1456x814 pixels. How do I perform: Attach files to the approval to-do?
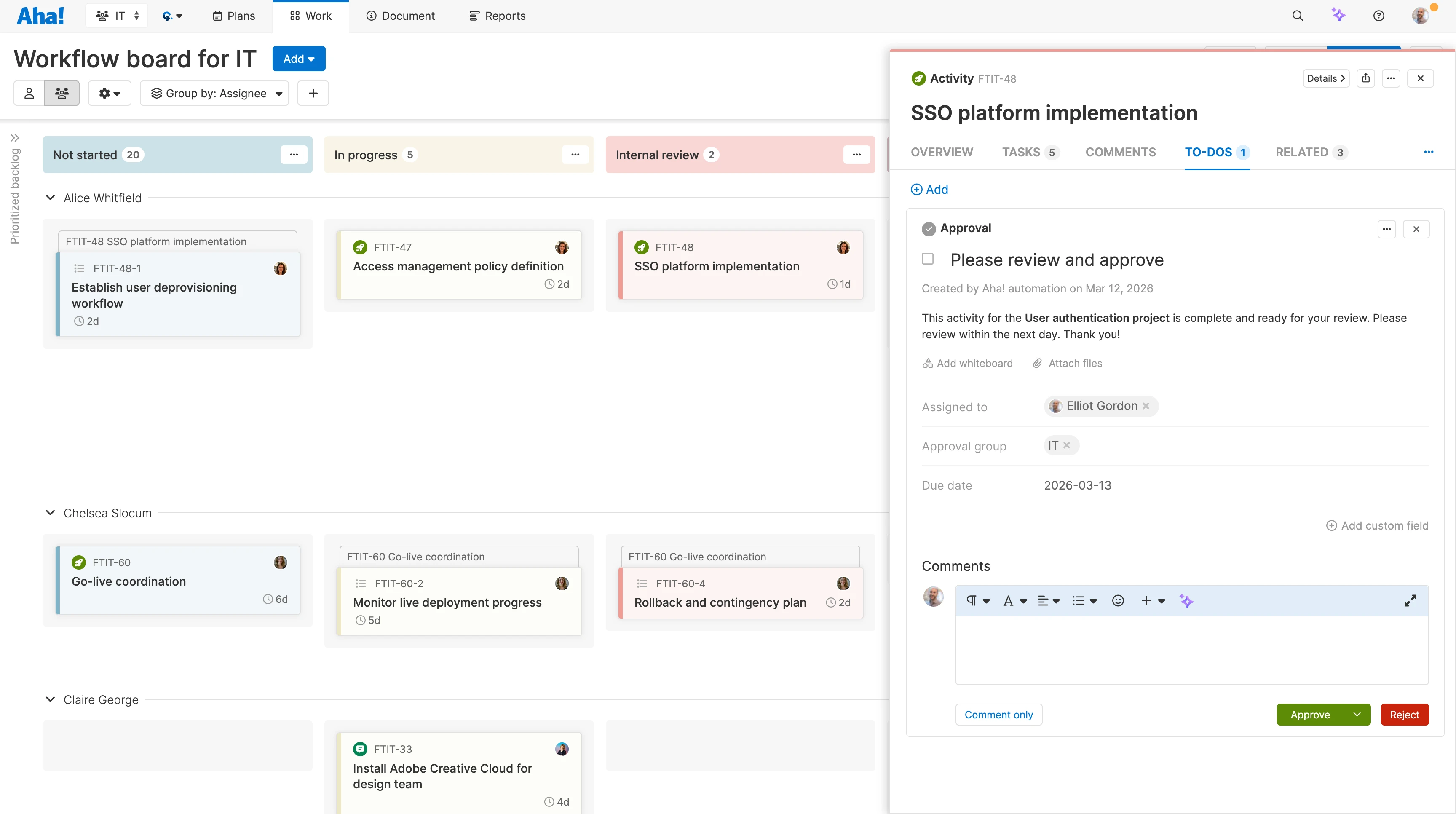(x=1067, y=363)
